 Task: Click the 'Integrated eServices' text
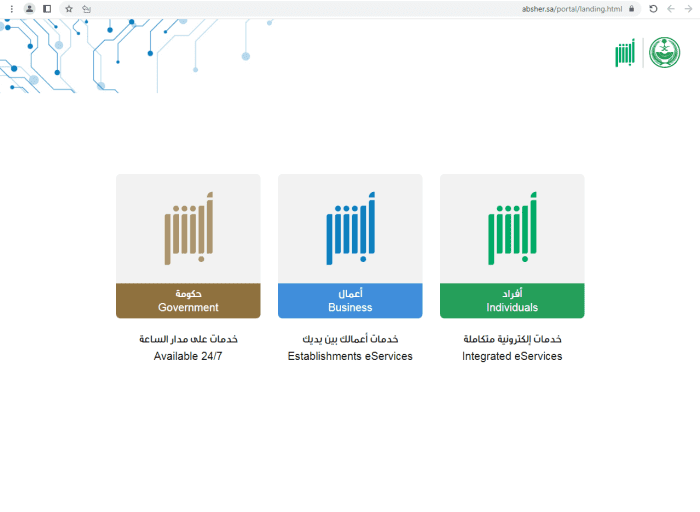tap(512, 356)
